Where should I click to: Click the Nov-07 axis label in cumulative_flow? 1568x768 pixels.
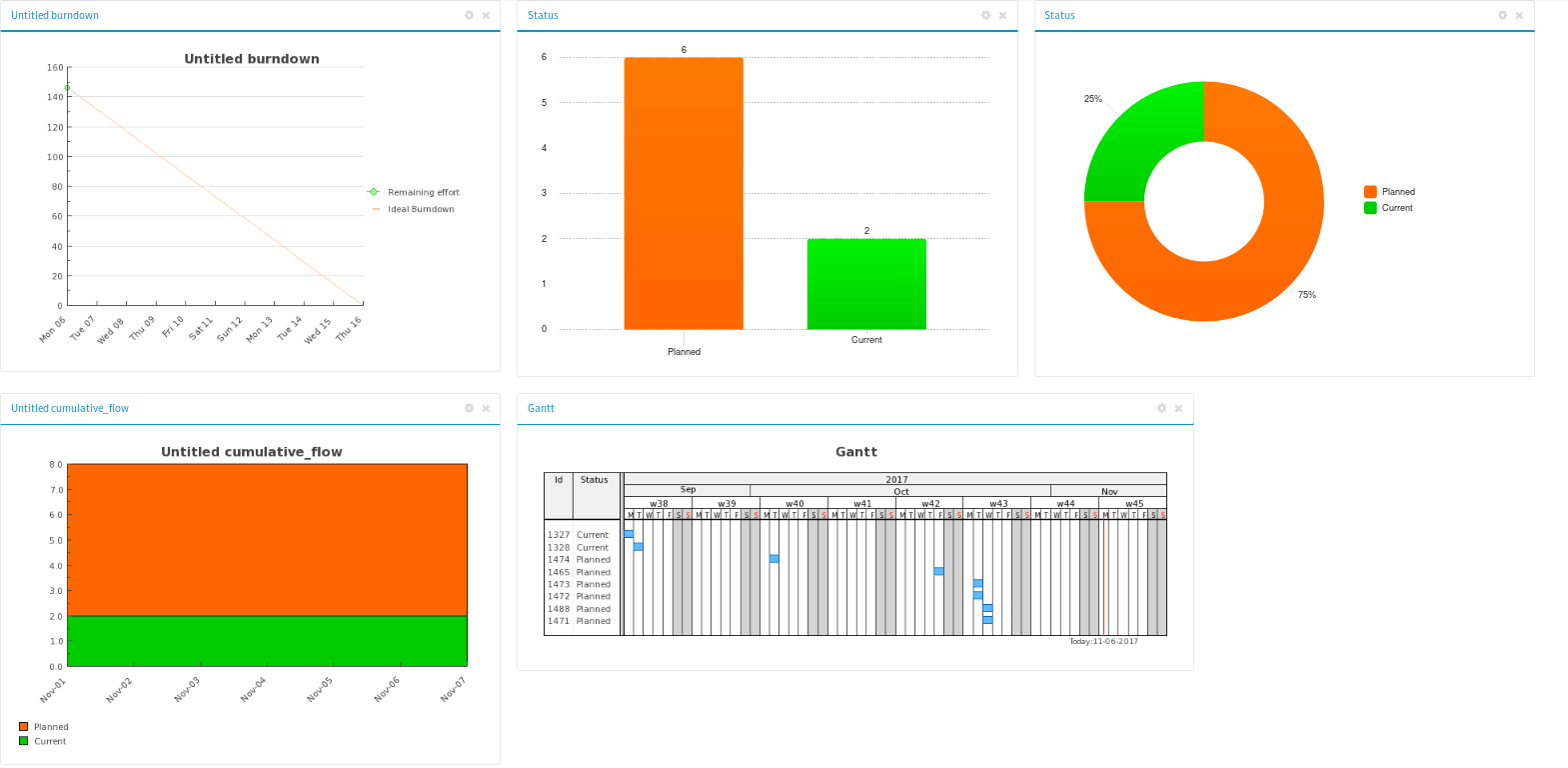[453, 689]
